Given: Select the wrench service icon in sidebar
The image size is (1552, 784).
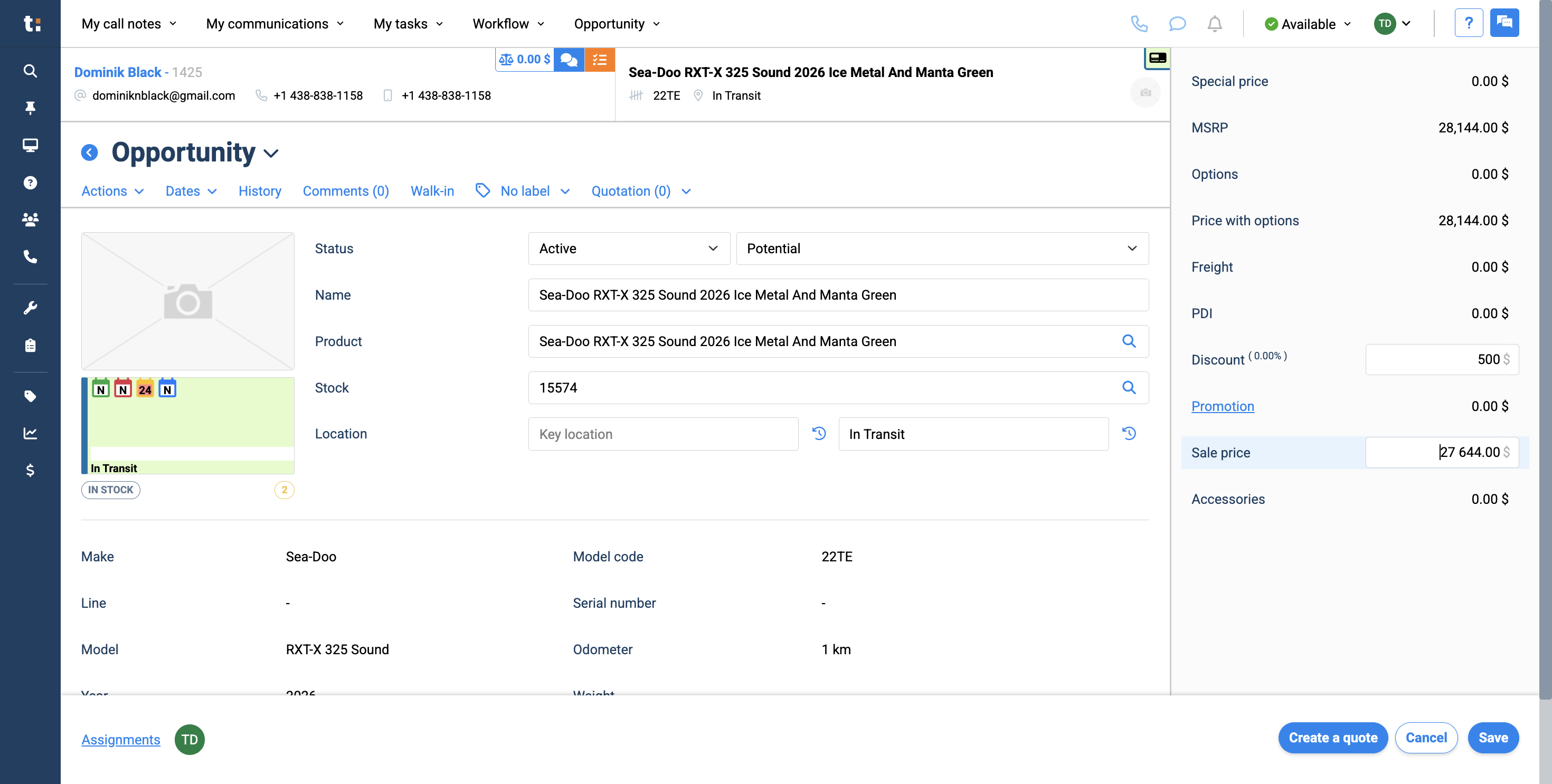Looking at the screenshot, I should pos(30,308).
